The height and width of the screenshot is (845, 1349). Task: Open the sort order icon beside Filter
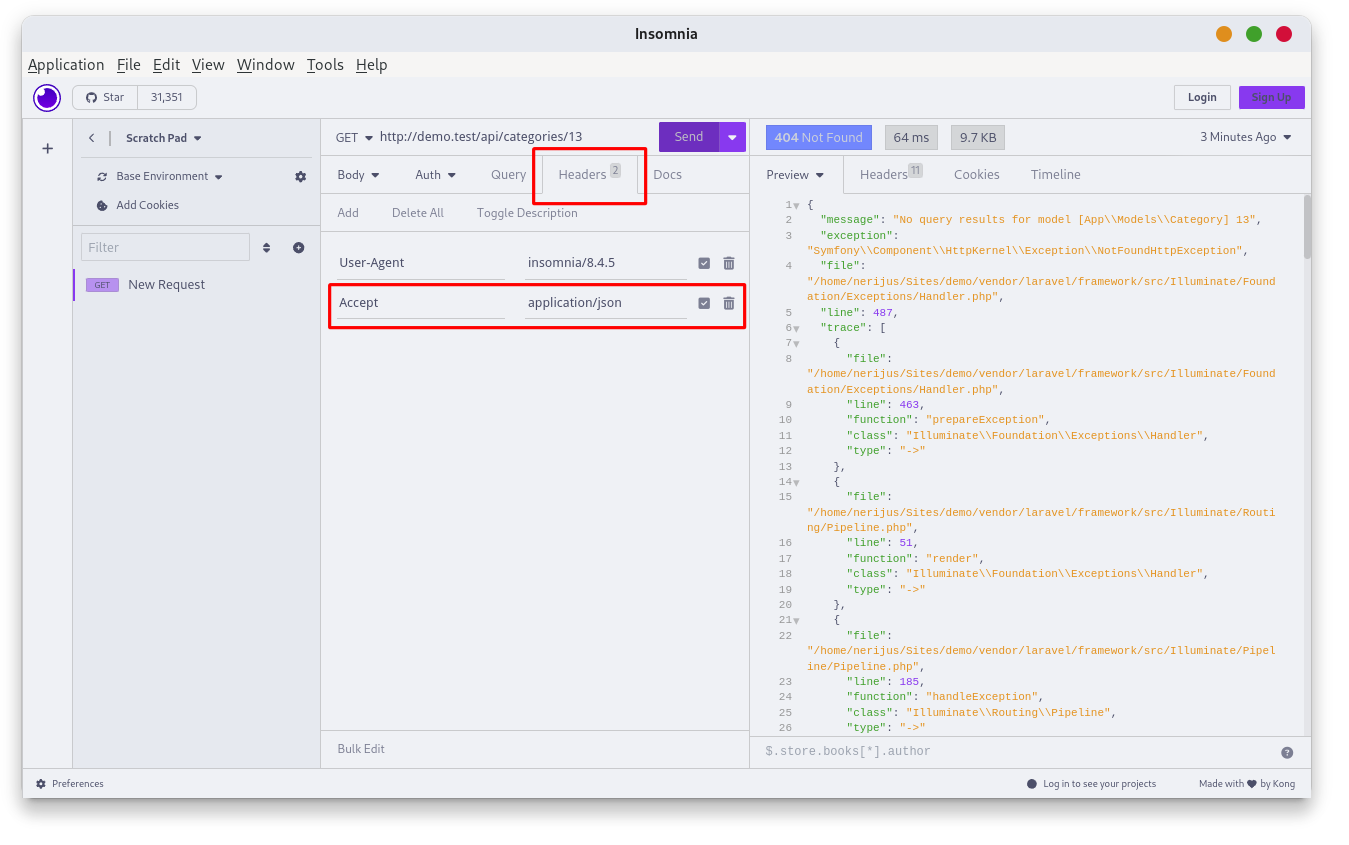coord(267,247)
